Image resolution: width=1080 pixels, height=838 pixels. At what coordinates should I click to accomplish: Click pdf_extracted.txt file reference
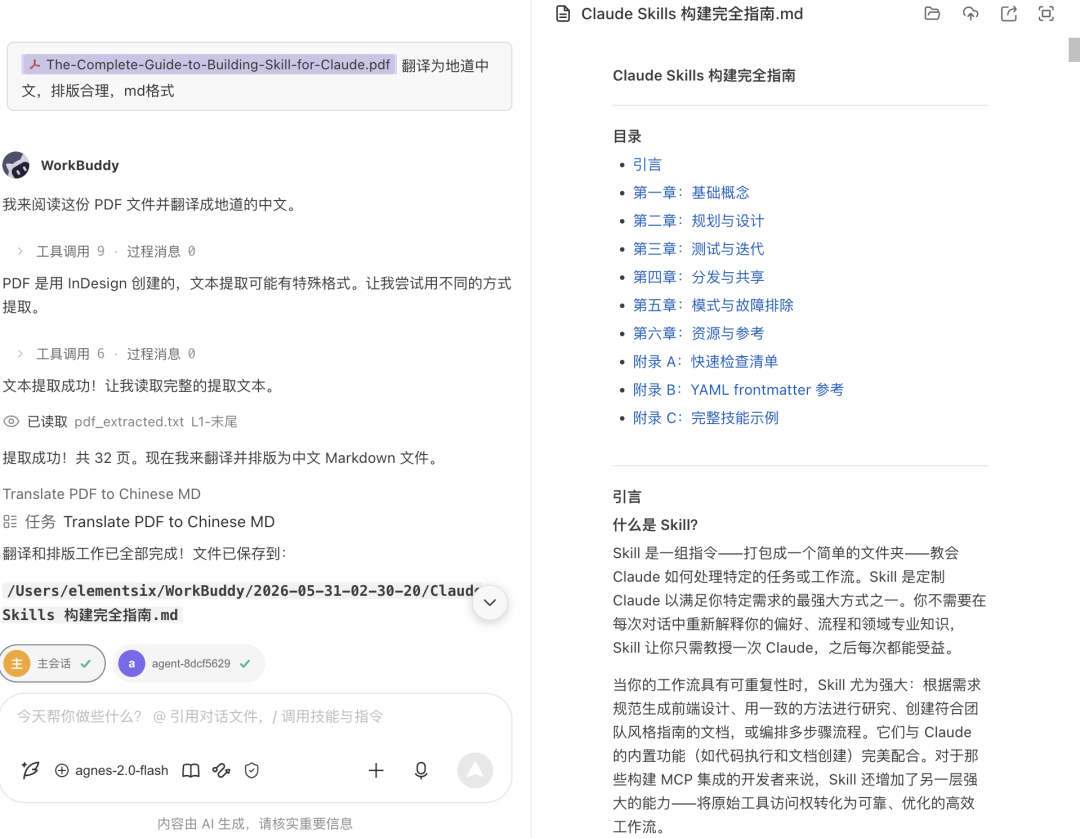[129, 421]
